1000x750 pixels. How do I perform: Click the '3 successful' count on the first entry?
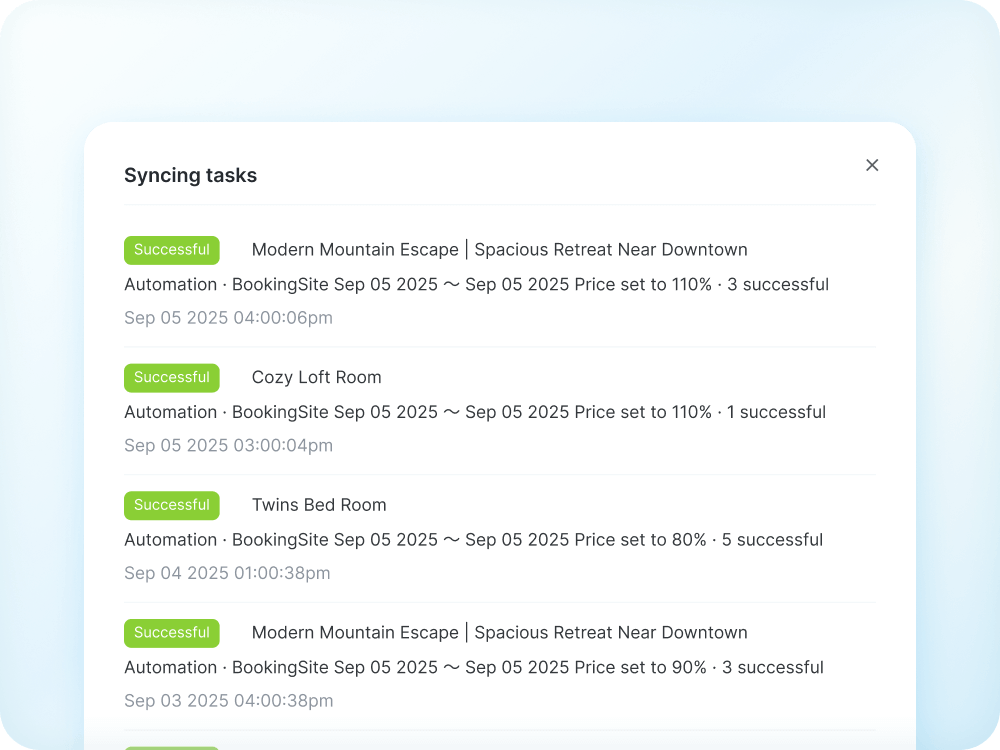point(779,284)
